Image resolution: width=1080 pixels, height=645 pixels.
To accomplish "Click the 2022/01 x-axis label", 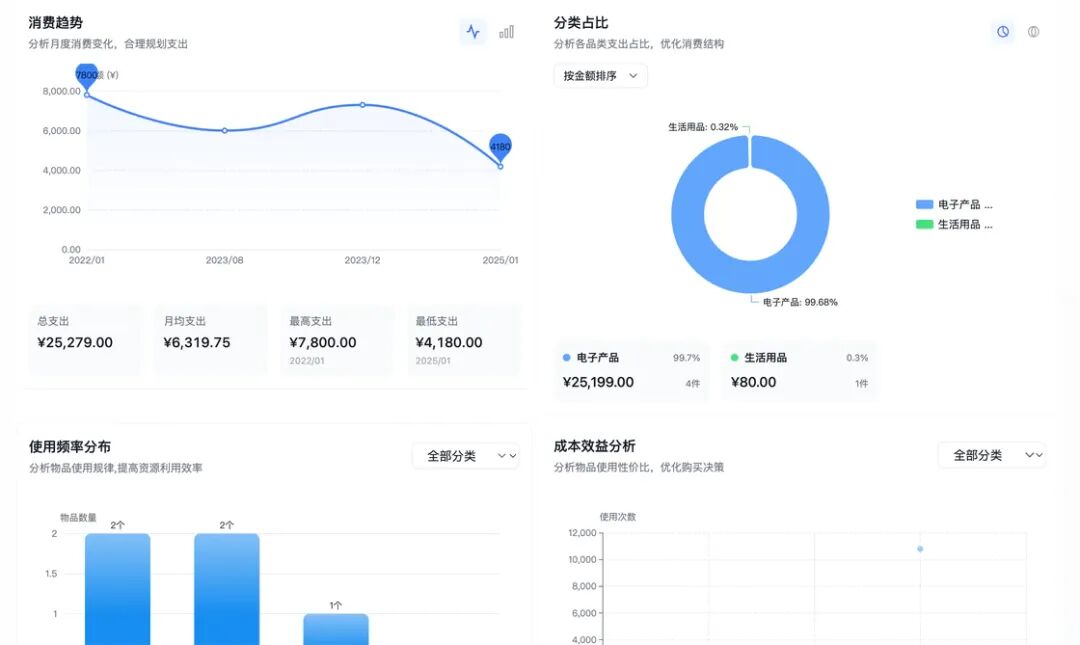I will [x=87, y=260].
